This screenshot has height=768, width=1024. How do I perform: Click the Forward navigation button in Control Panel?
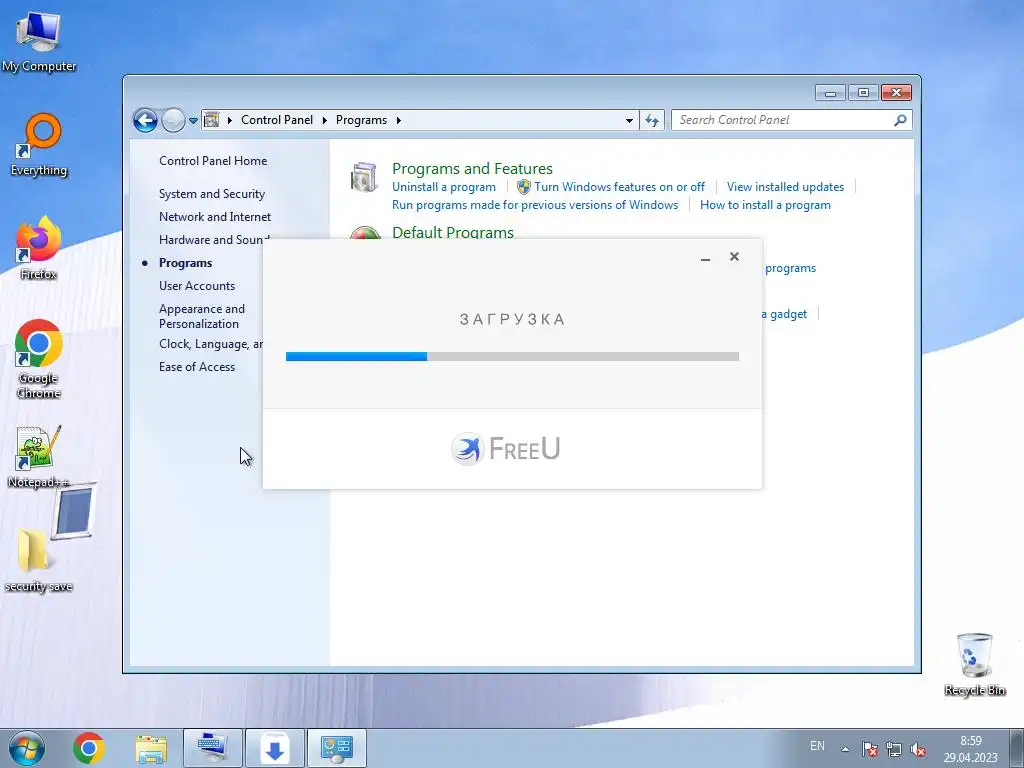[173, 120]
